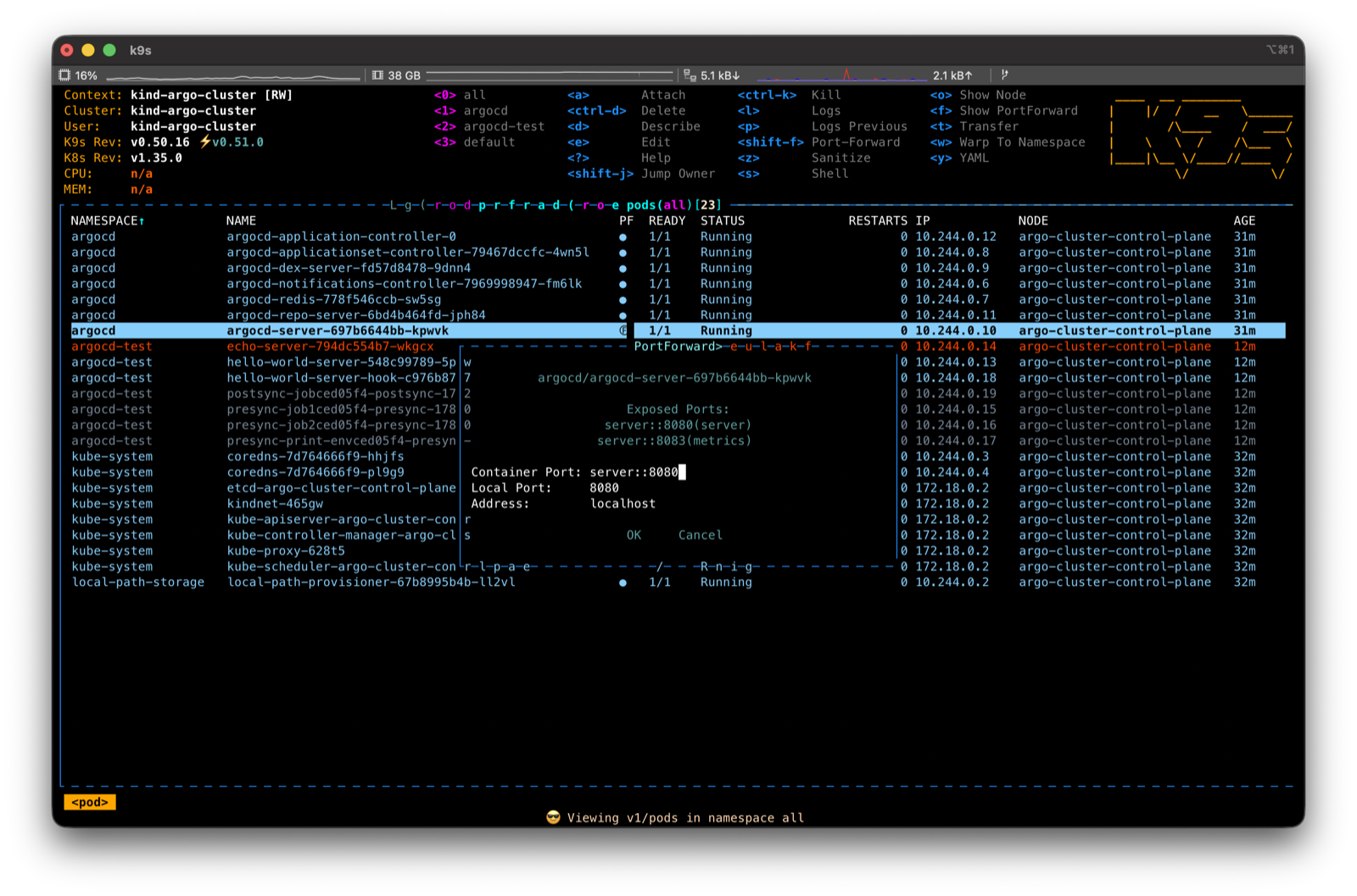The image size is (1357, 896).
Task: Click the sunglasses emoji in the status message
Action: point(553,817)
